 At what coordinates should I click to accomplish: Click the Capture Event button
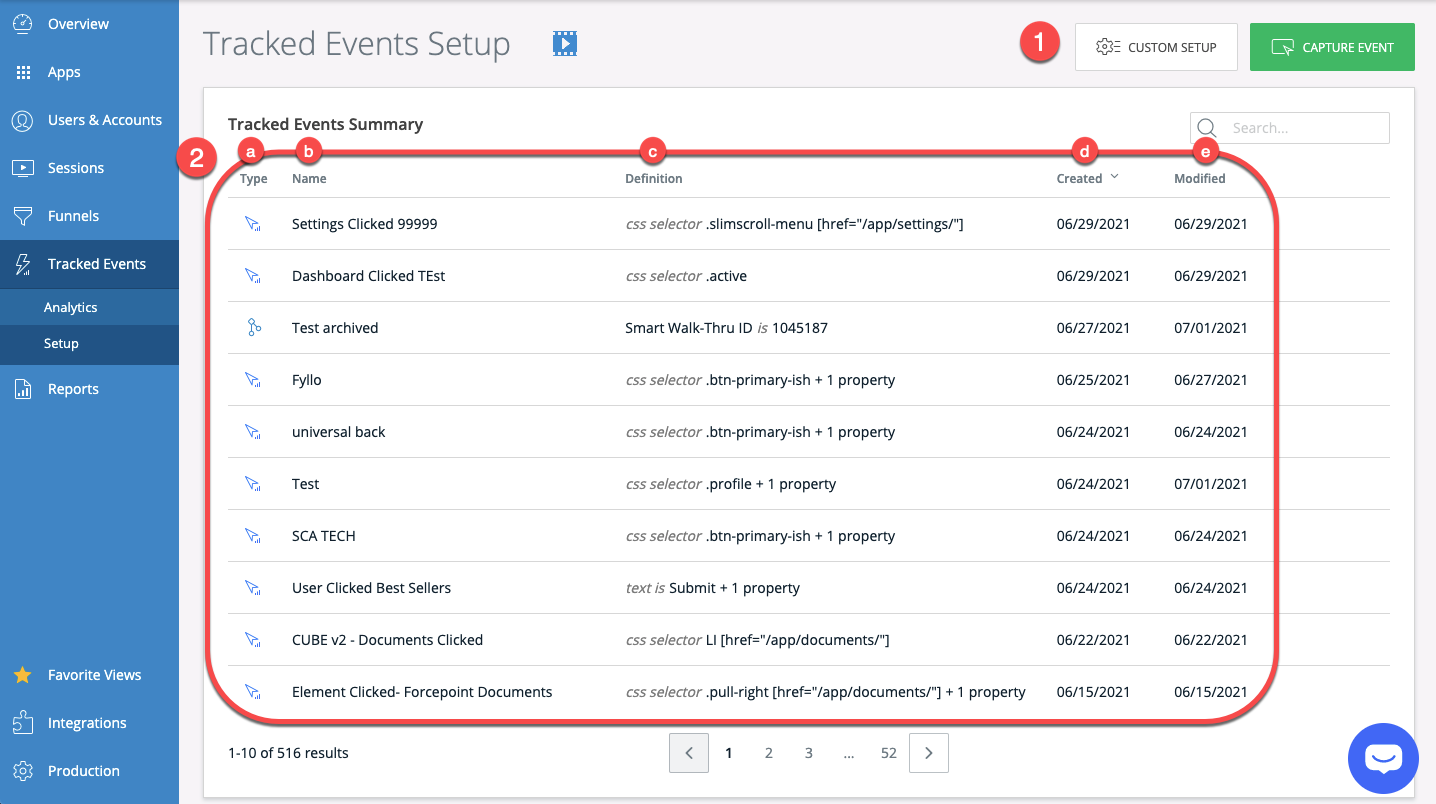pyautogui.click(x=1332, y=47)
